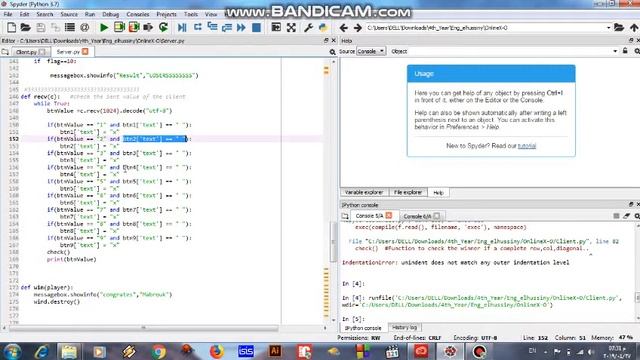Launch Firefox from the taskbar
This screenshot has height=360, width=640.
pos(217,351)
